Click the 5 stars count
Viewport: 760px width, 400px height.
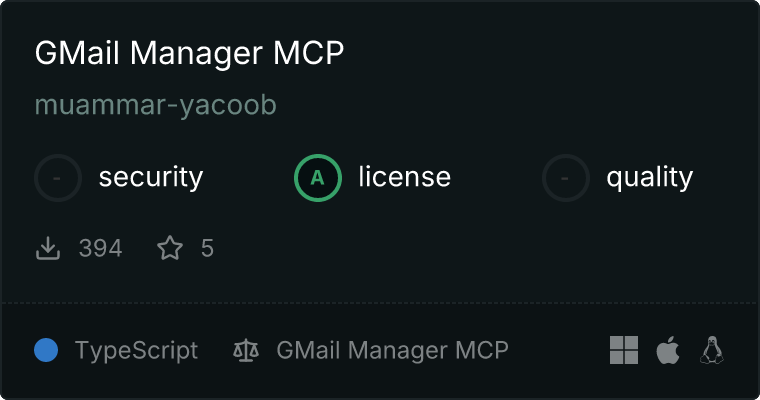207,248
